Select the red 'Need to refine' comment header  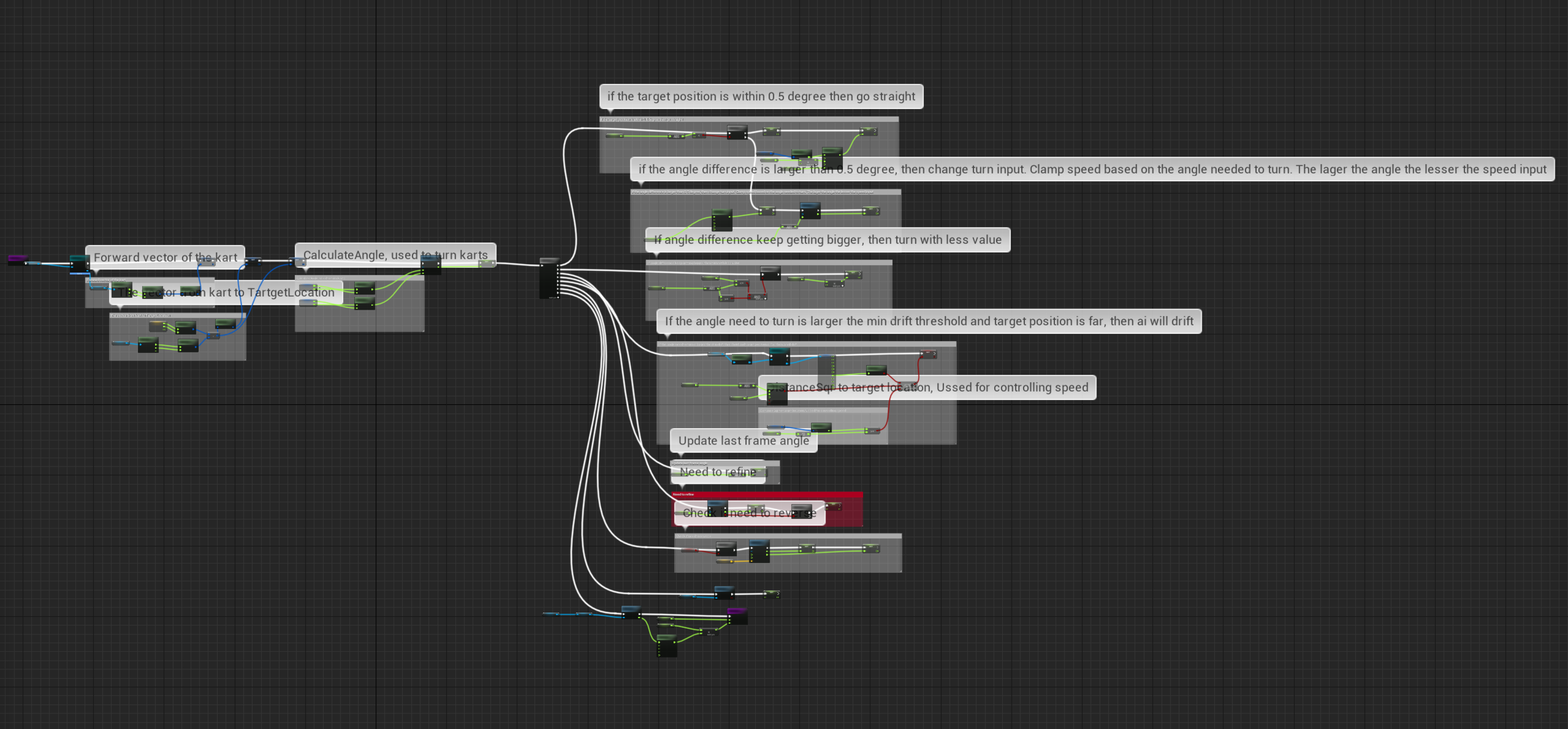click(766, 494)
